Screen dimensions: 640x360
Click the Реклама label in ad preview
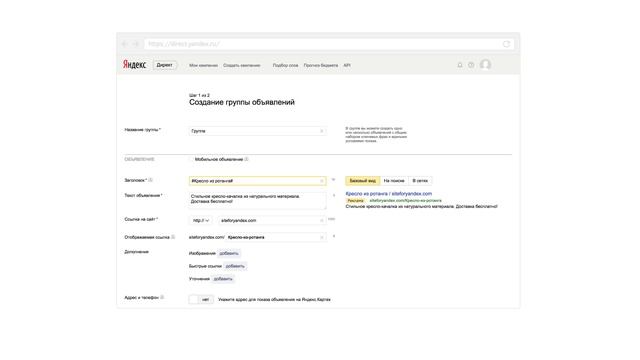click(x=356, y=200)
